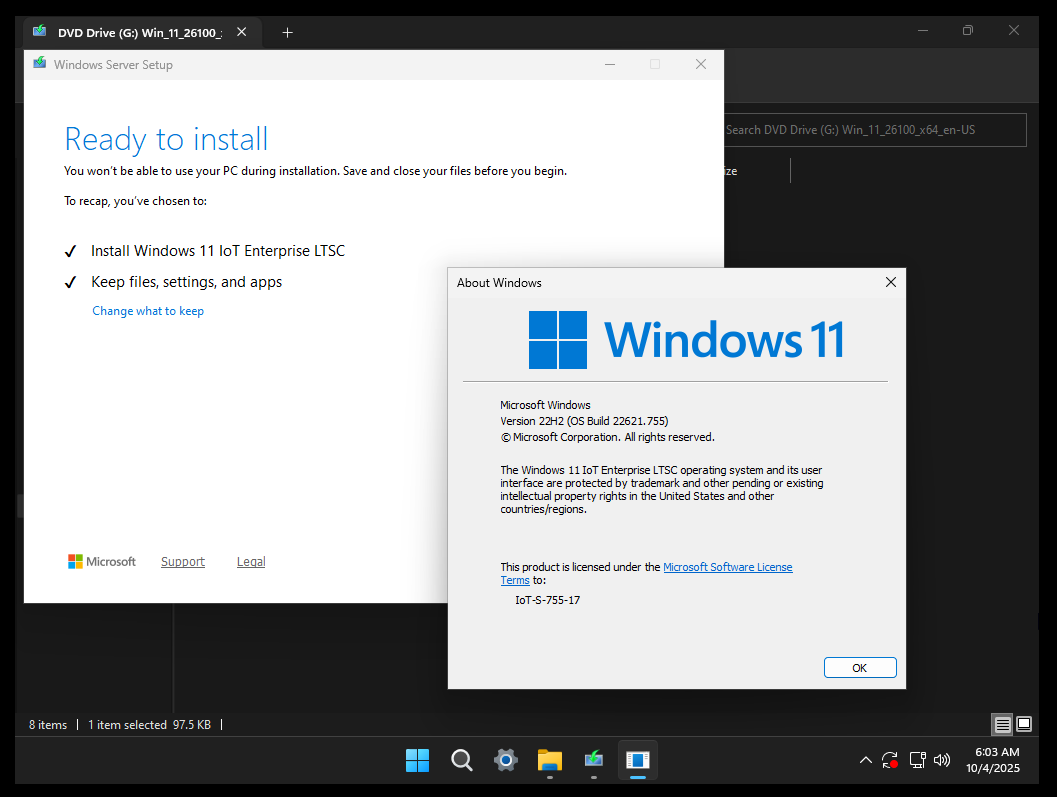Click Change what to keep link

[148, 311]
